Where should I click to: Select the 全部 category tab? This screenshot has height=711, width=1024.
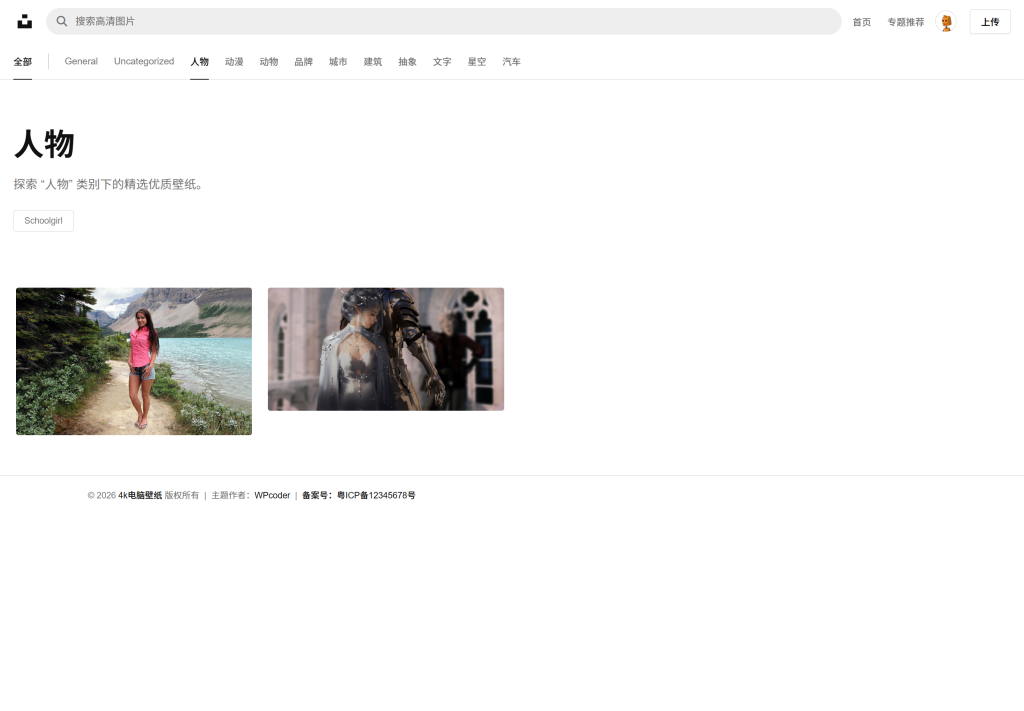[x=22, y=62]
